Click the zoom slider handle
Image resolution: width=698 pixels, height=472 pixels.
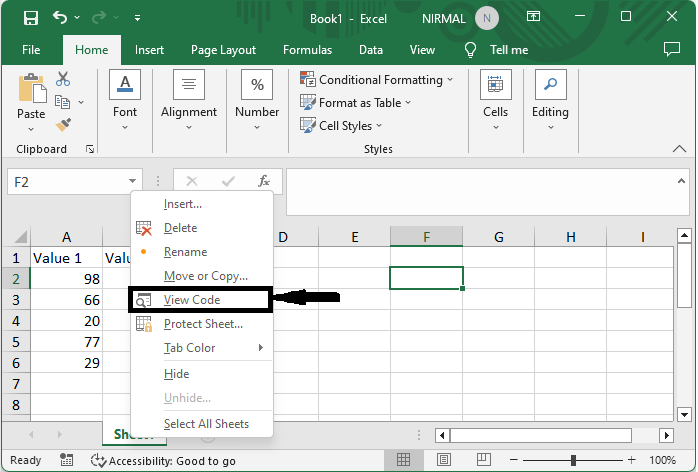coord(573,460)
